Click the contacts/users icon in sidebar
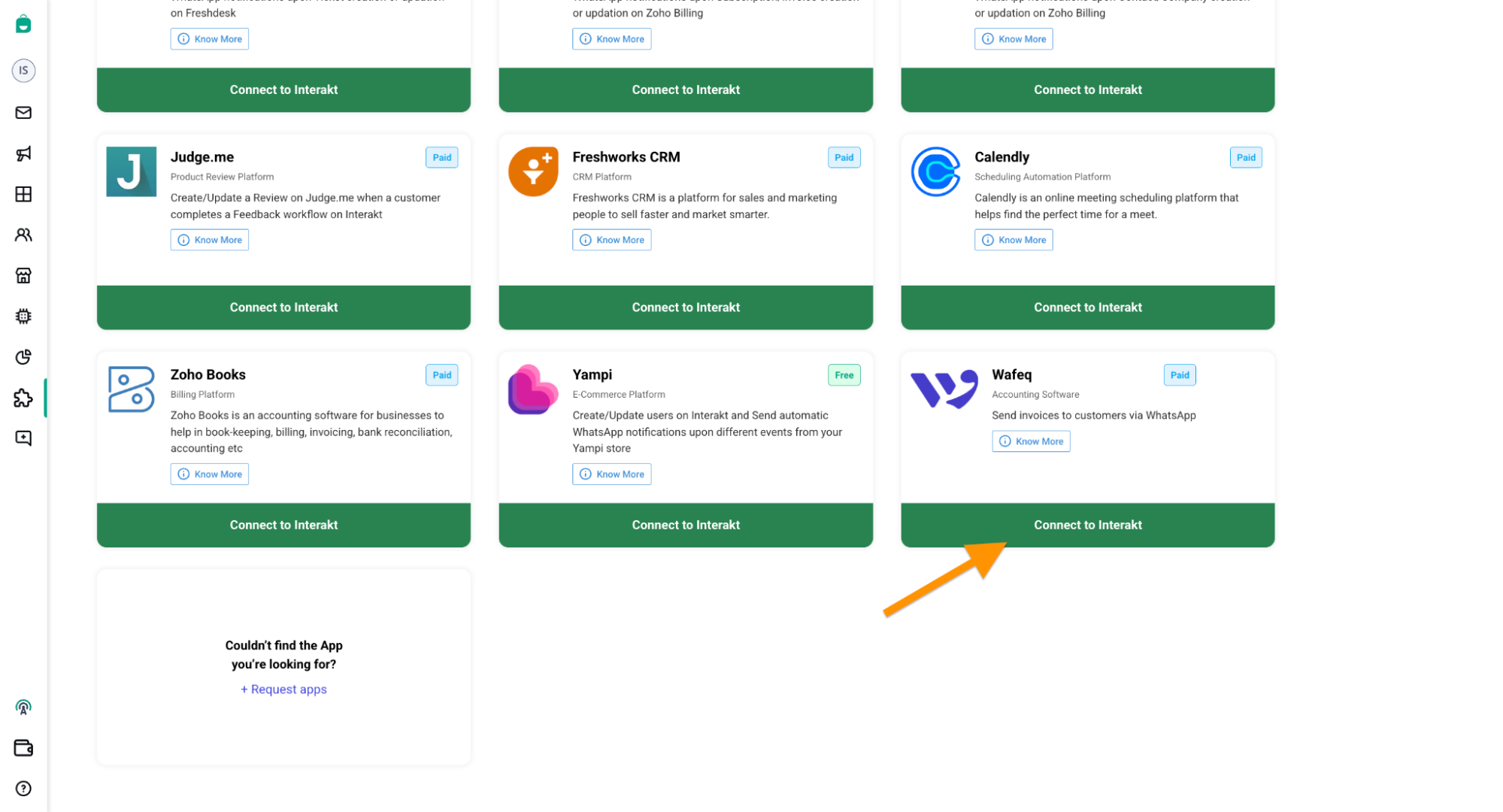The image size is (1503, 812). point(23,235)
